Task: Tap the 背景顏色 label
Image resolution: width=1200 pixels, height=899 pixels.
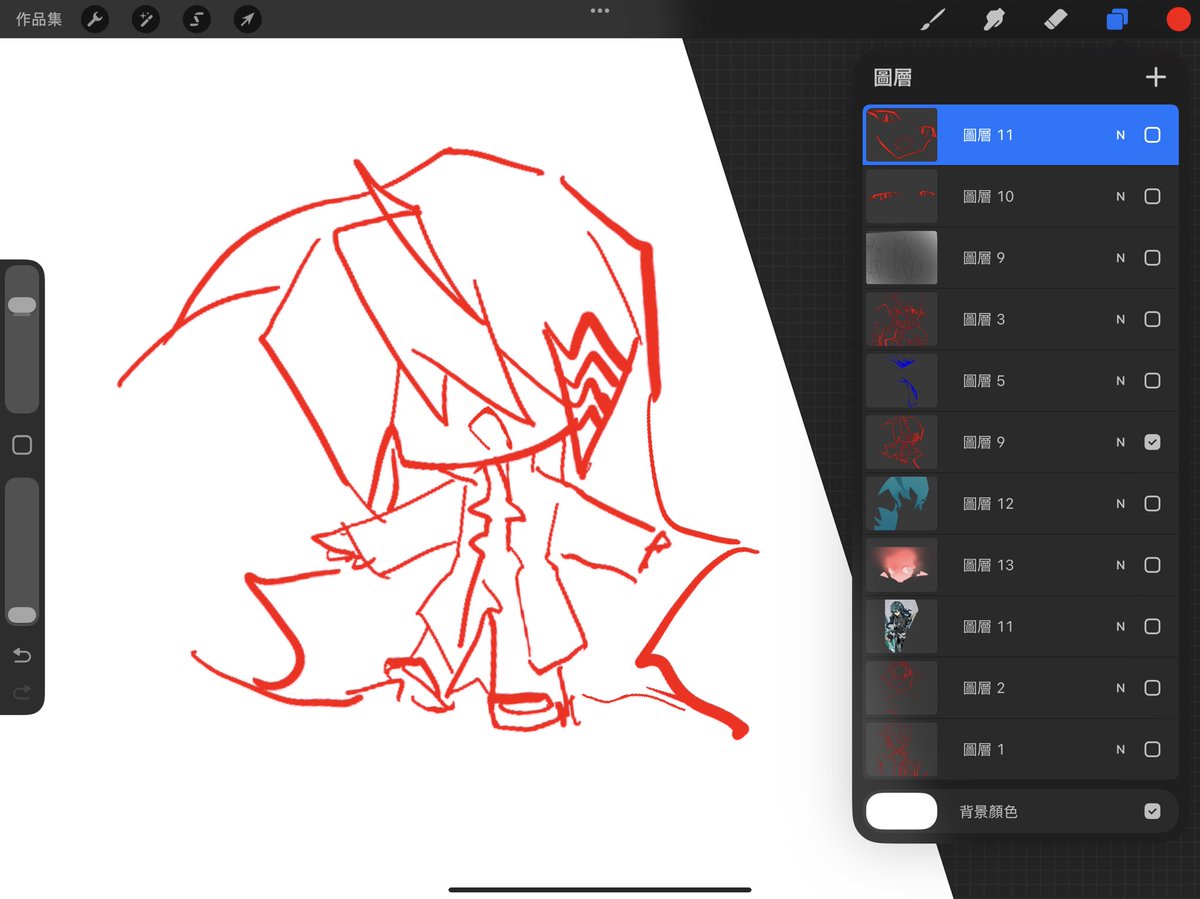Action: (989, 812)
